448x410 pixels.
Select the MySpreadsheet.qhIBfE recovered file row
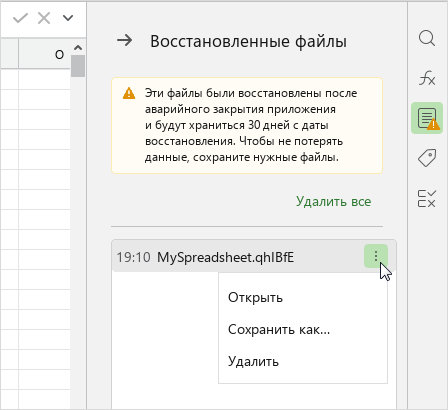tap(254, 256)
